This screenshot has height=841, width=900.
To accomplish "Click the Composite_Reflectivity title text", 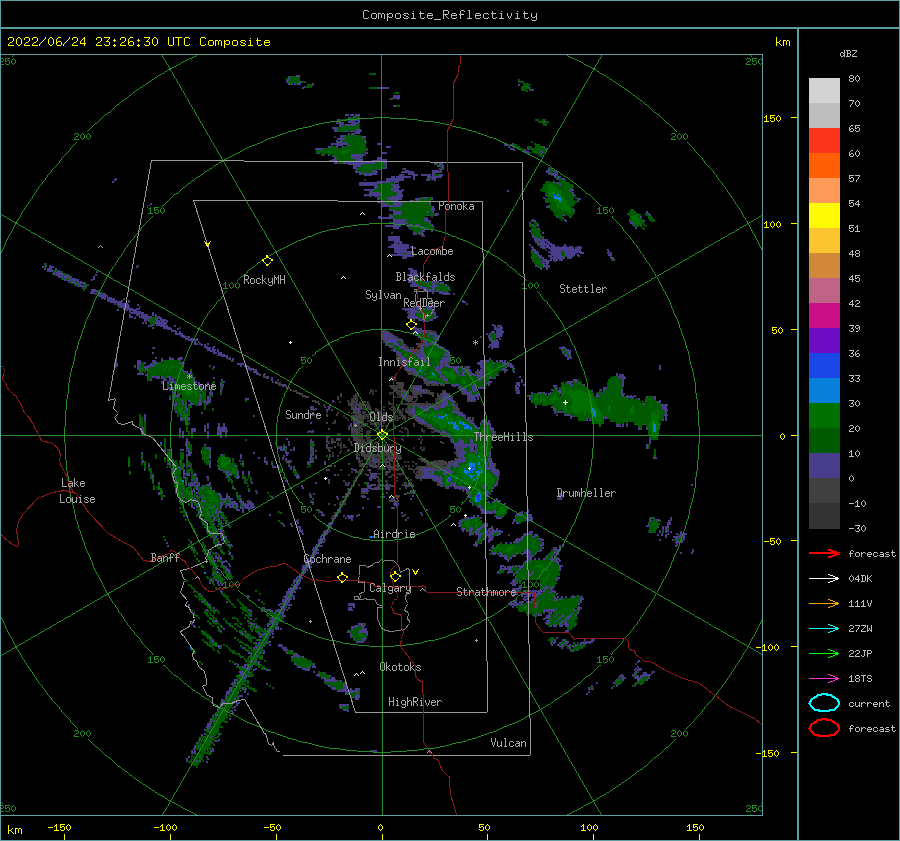I will pos(449,15).
